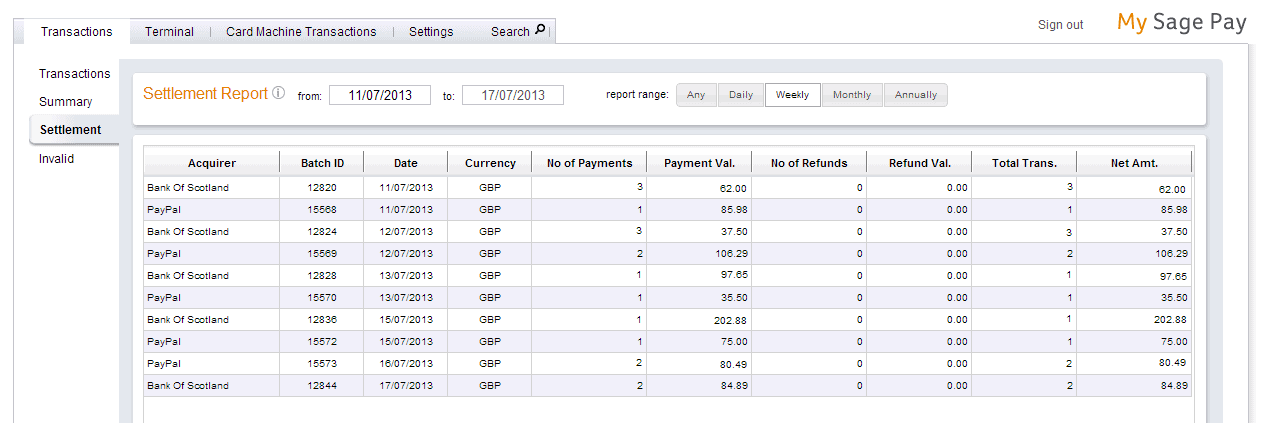The image size is (1265, 423).
Task: Open Card Machine Transactions tab
Action: 301,32
